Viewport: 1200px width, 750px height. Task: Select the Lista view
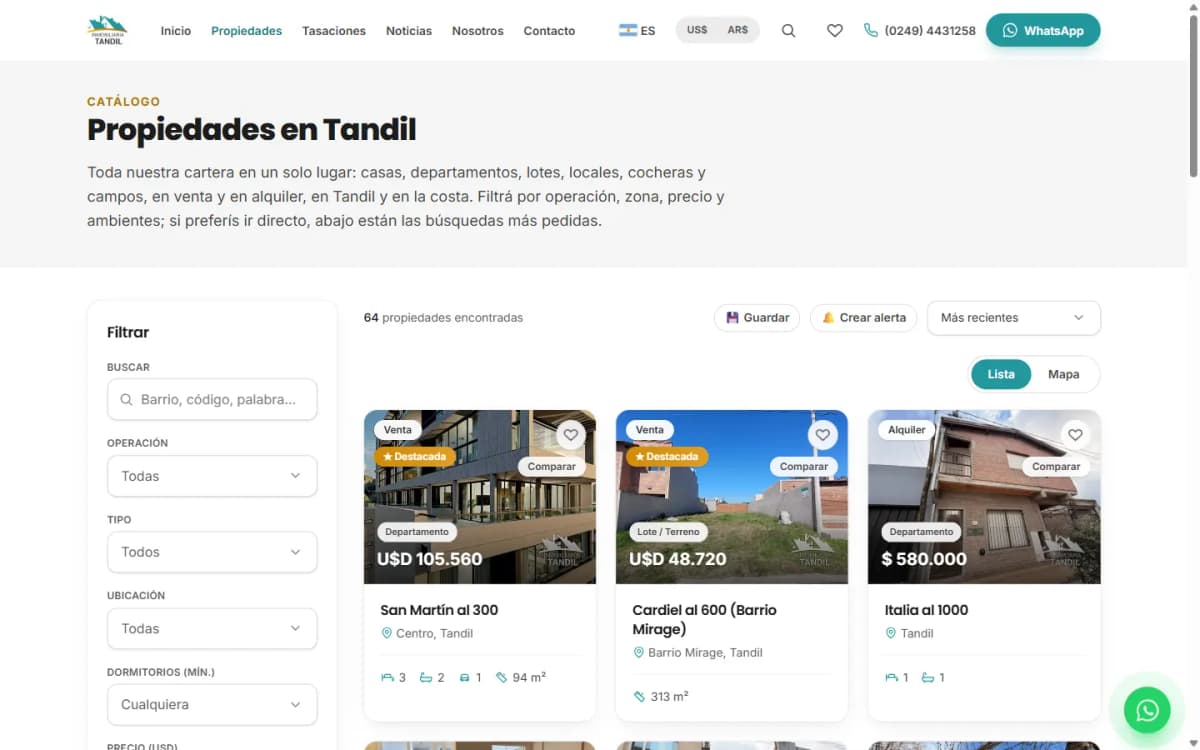pos(1001,374)
